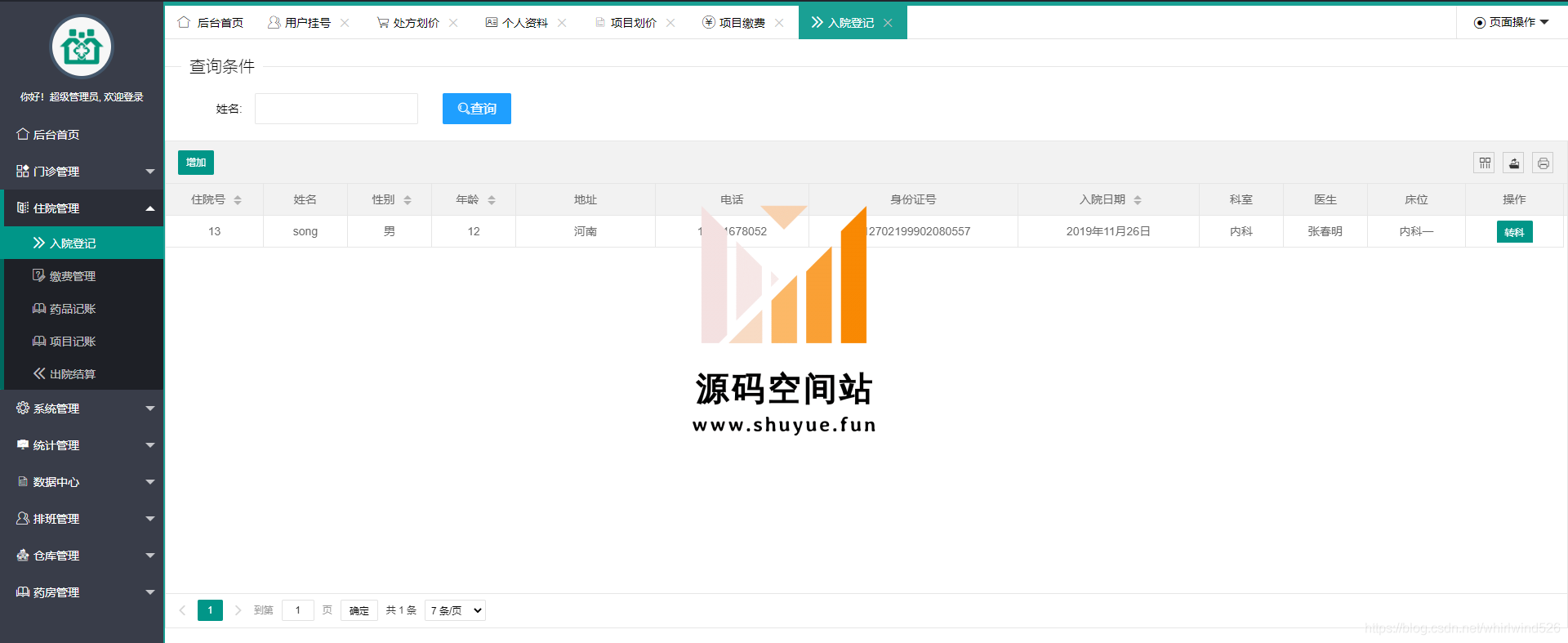Expand the 仓库管理 sidebar menu
1568x643 pixels.
(82, 556)
